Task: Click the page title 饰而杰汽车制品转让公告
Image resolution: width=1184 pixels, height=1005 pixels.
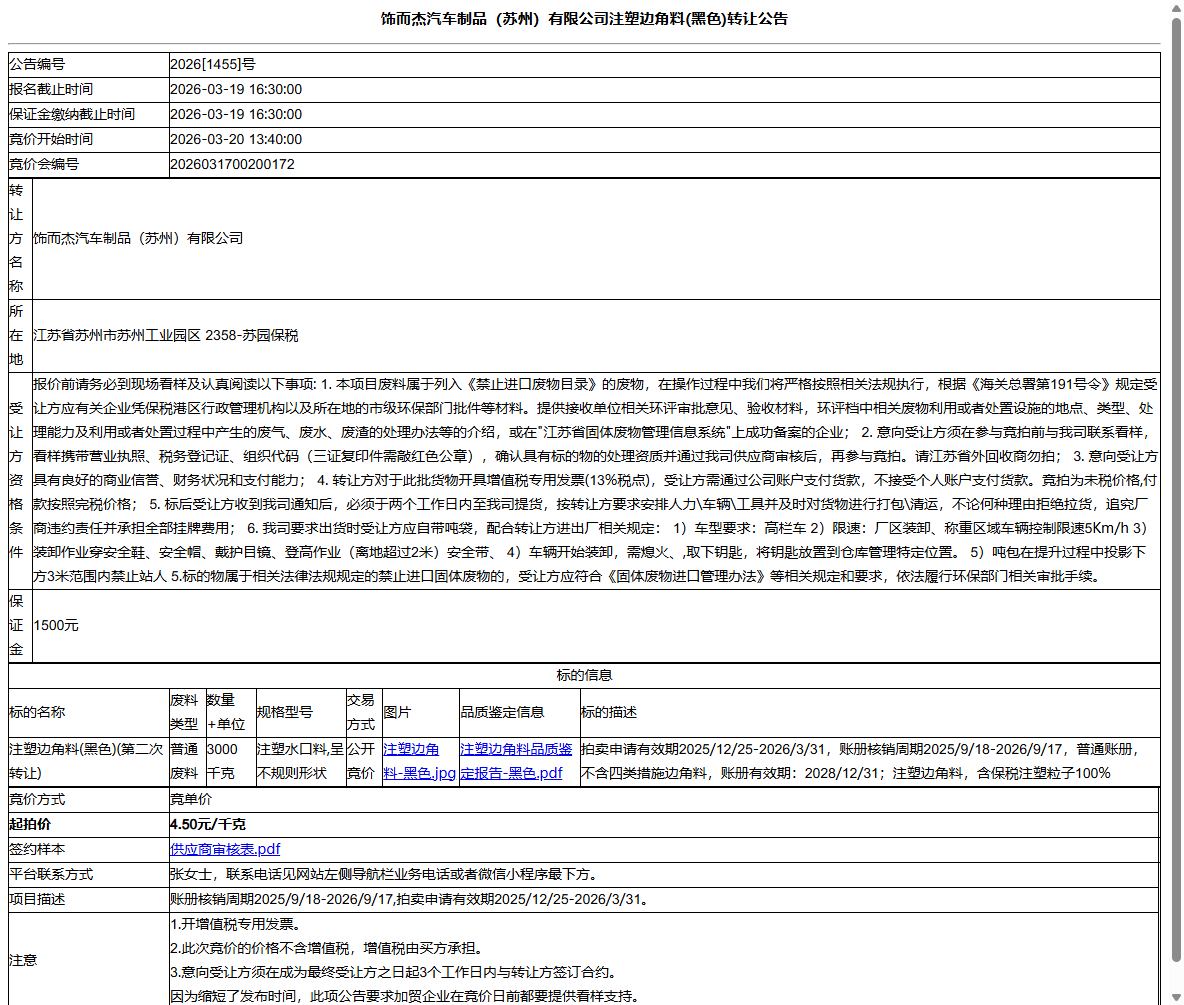Action: click(x=592, y=18)
